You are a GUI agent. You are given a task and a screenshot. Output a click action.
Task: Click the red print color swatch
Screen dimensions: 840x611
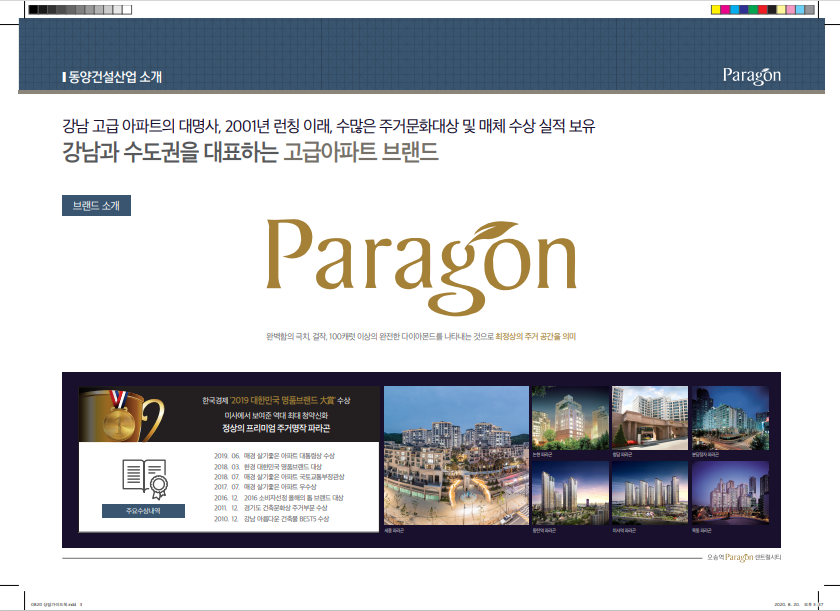tap(763, 10)
